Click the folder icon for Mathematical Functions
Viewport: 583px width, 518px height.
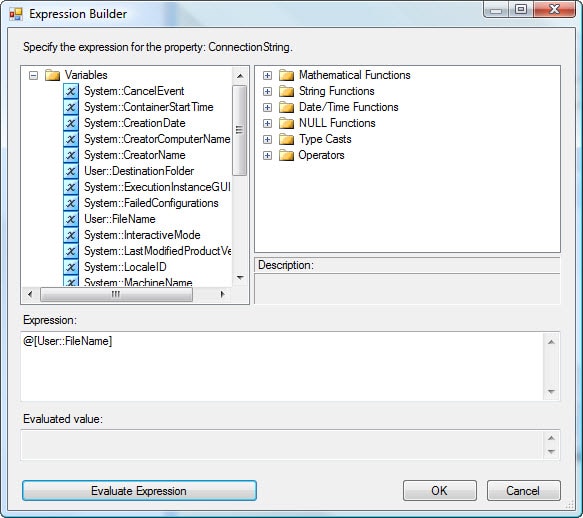[286, 75]
